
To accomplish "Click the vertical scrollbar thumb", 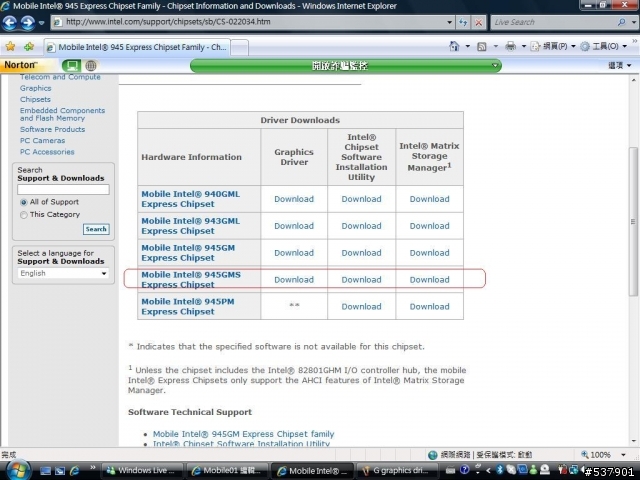I will click(633, 222).
